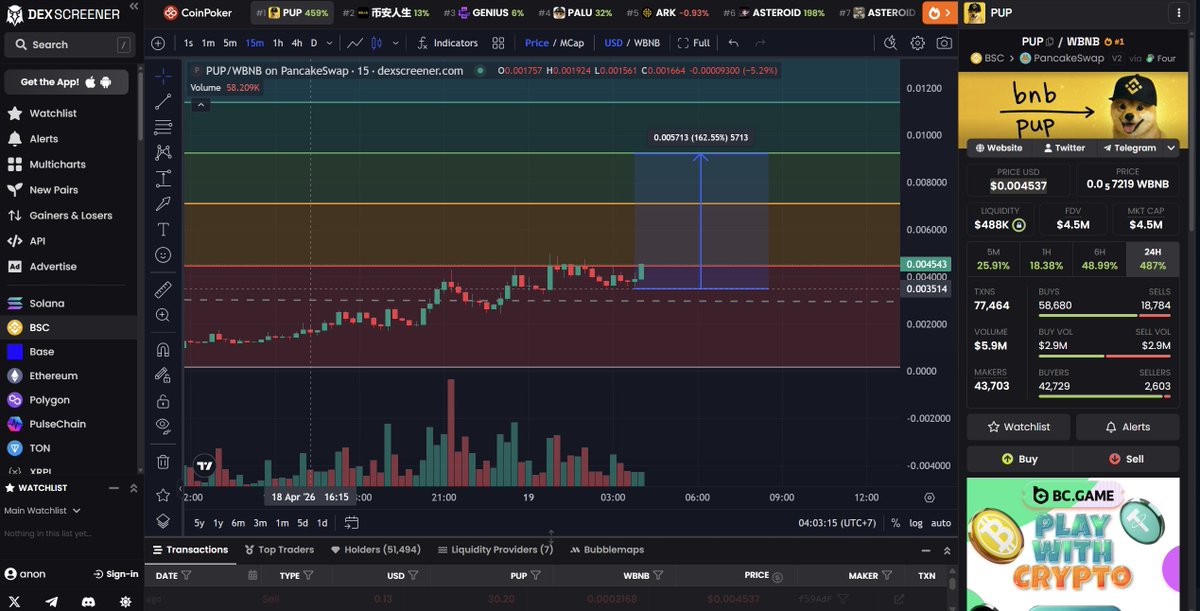This screenshot has width=1200, height=611.
Task: Expand the time interval dropdown arrow
Action: click(x=329, y=43)
